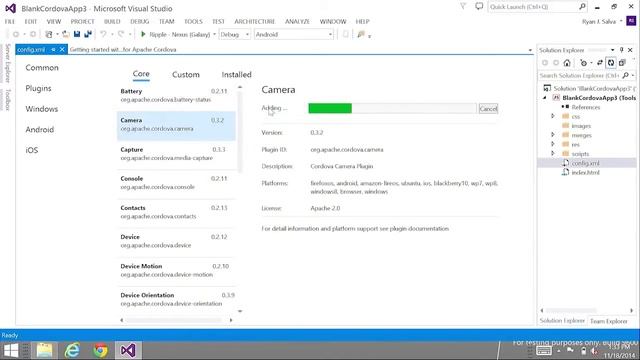Click the Collapse All icon in Solution Explorer

(622, 63)
